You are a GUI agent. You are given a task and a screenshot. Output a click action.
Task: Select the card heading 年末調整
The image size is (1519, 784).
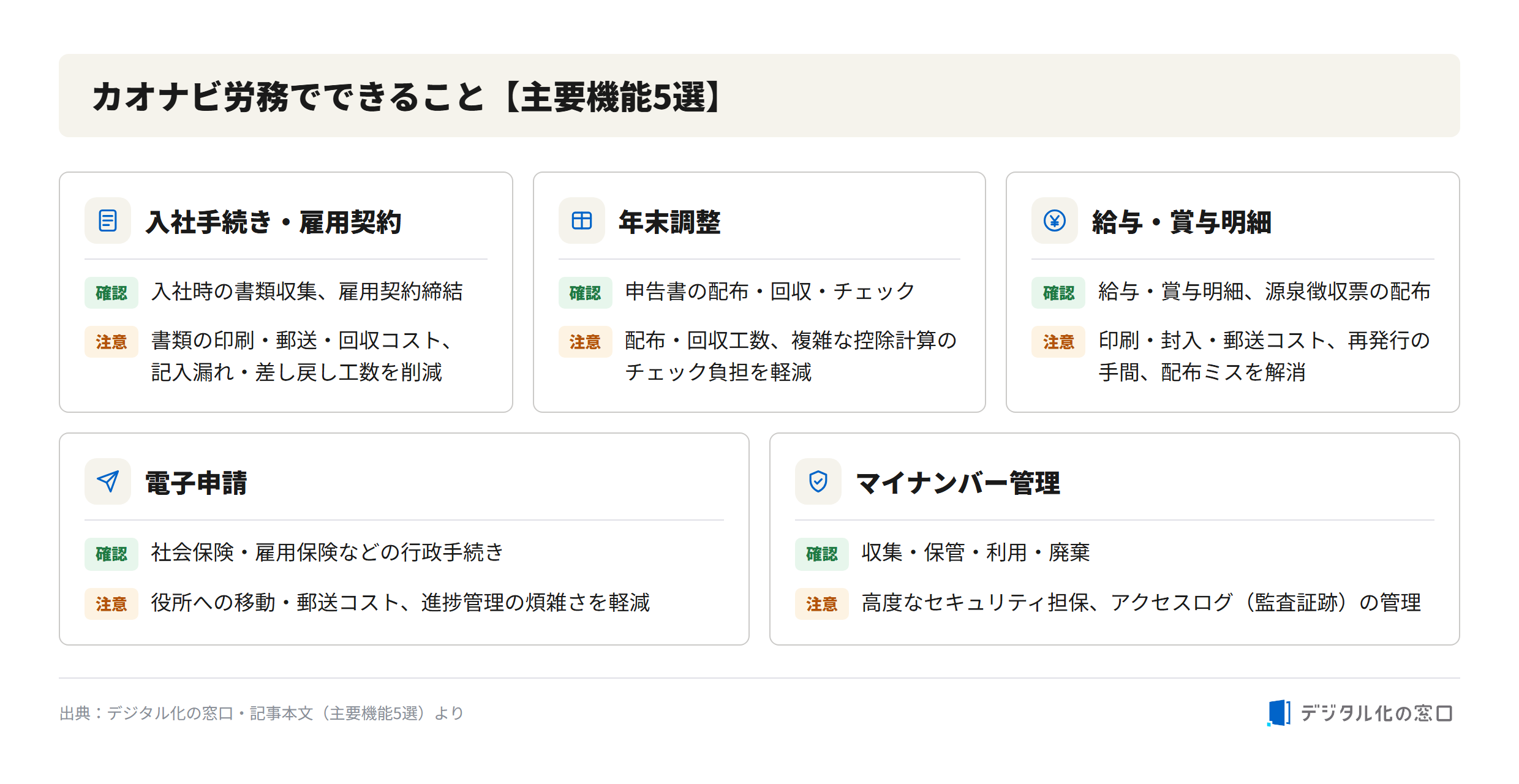(669, 222)
